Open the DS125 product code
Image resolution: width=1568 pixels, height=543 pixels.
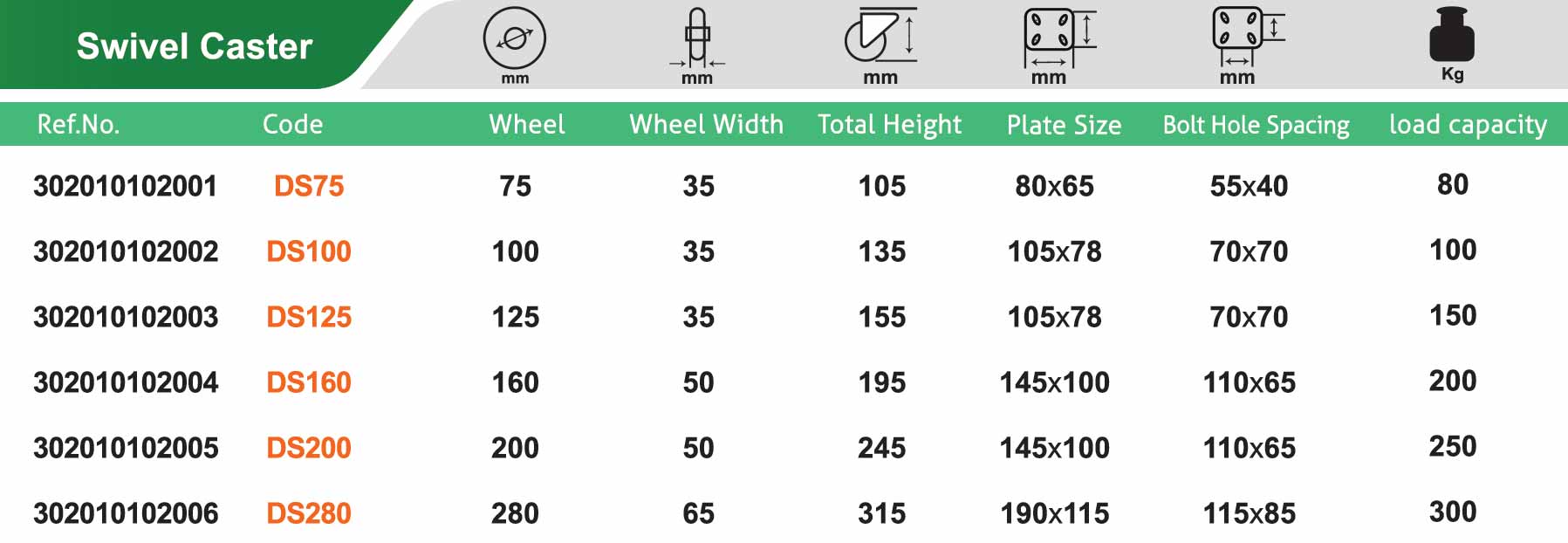click(309, 317)
